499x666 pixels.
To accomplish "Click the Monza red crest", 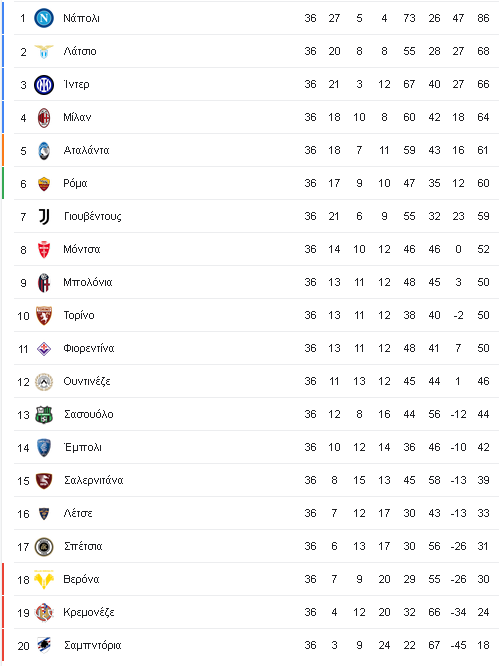I will [x=44, y=250].
